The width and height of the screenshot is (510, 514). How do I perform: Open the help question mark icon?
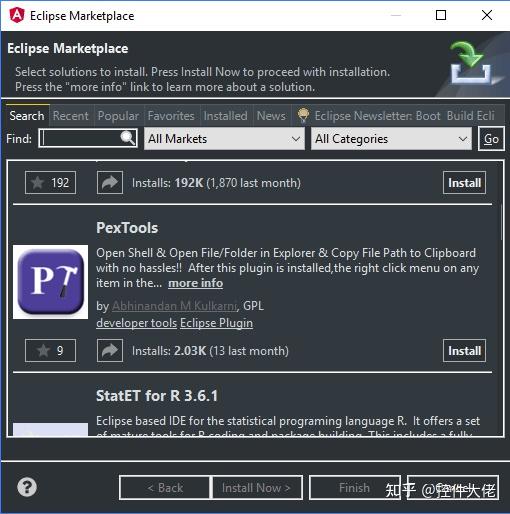(x=27, y=487)
